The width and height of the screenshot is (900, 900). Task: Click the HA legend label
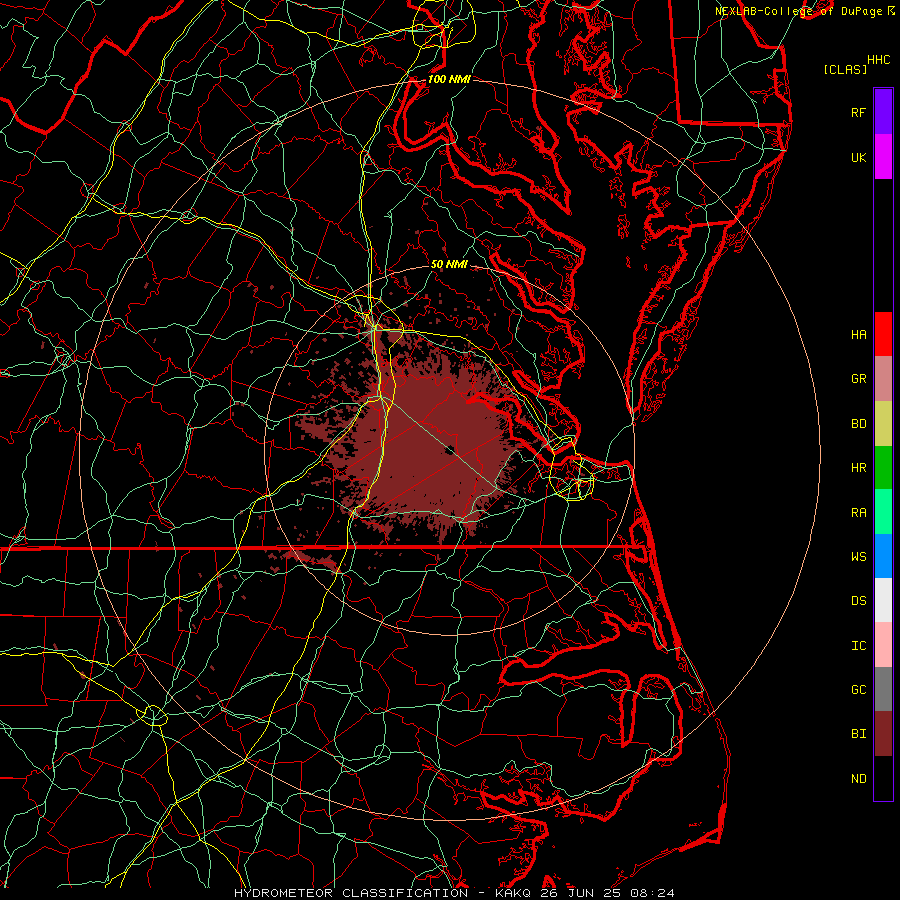pyautogui.click(x=858, y=334)
